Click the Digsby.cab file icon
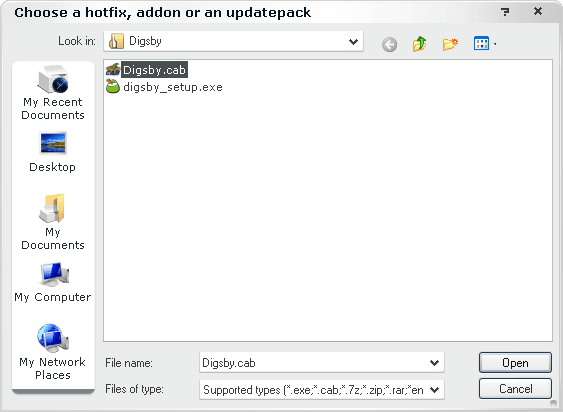 [113, 69]
